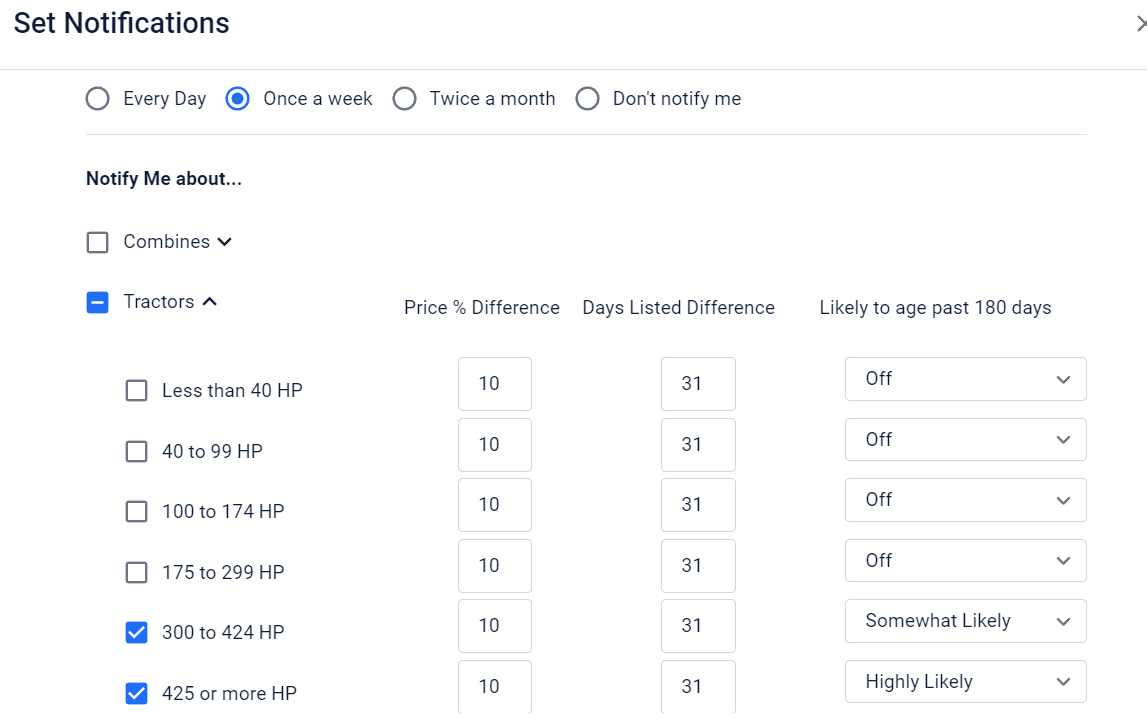
Task: Uncheck the 300 to 424 HP checkbox
Action: pos(136,632)
